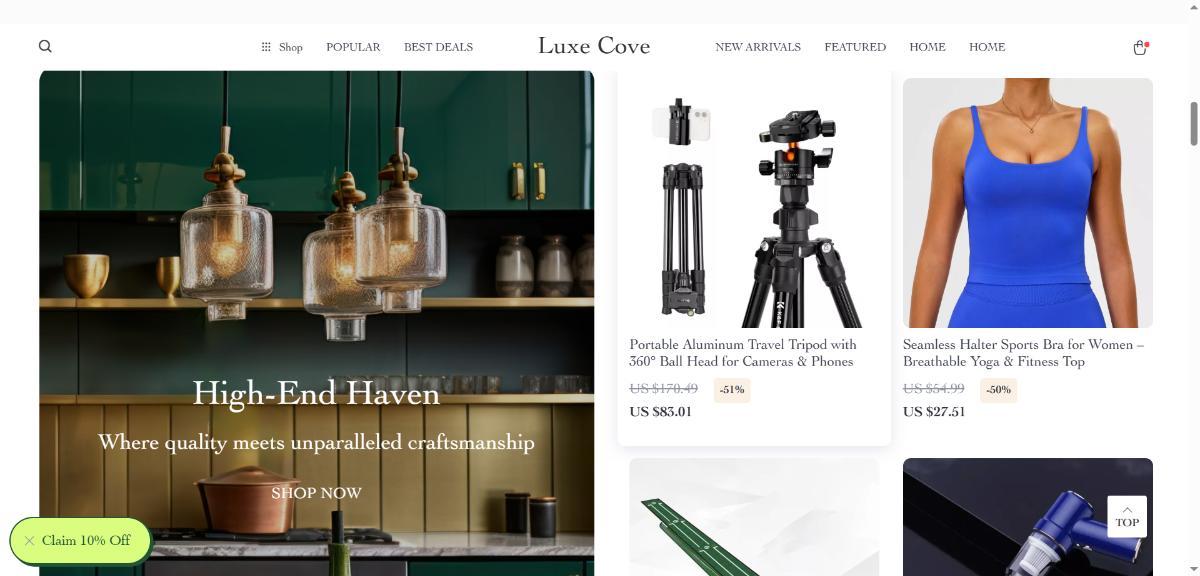Open the blue handheld vacuum product image

point(1028,517)
